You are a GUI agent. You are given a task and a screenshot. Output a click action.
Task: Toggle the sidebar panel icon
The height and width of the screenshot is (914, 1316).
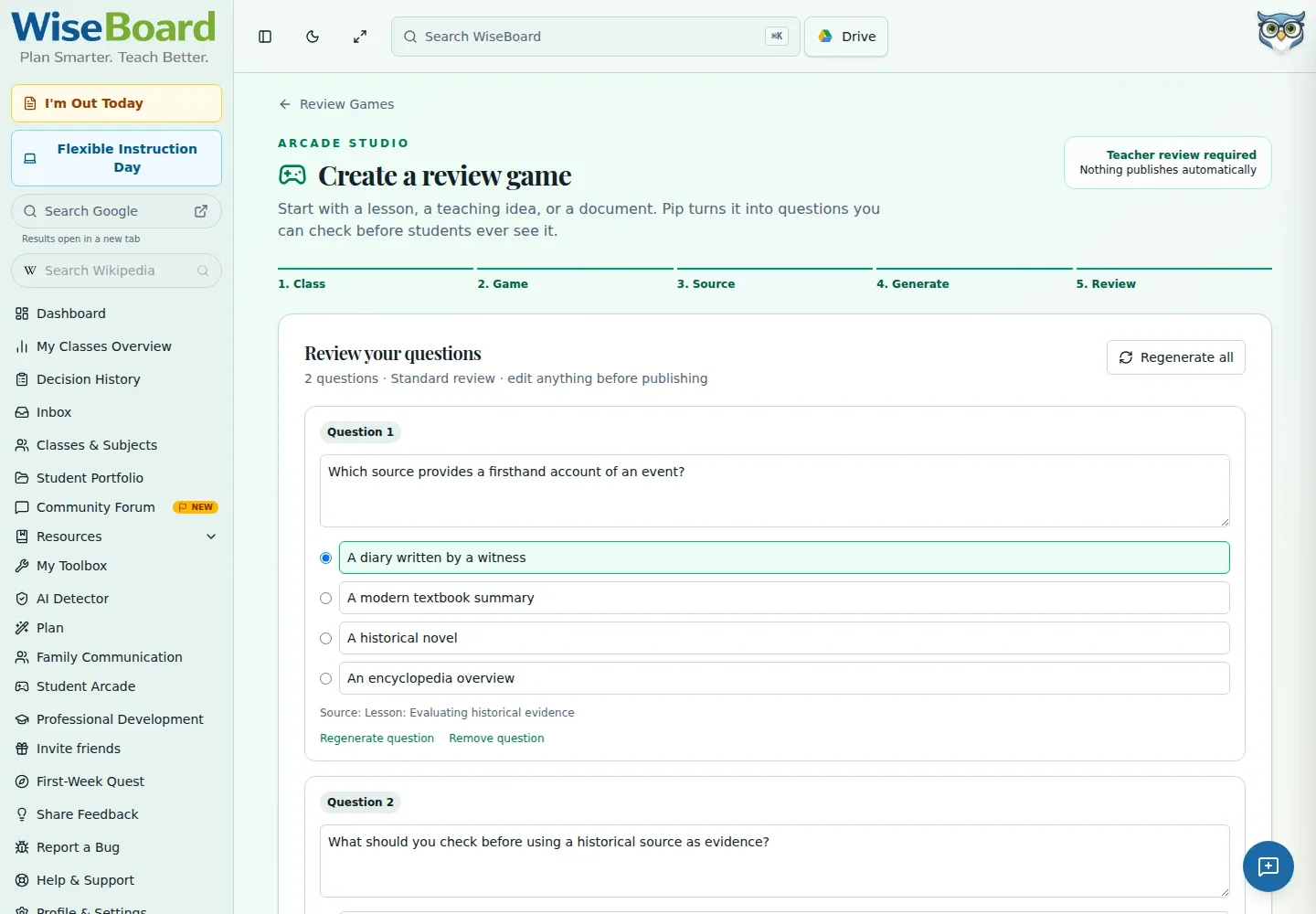(265, 37)
